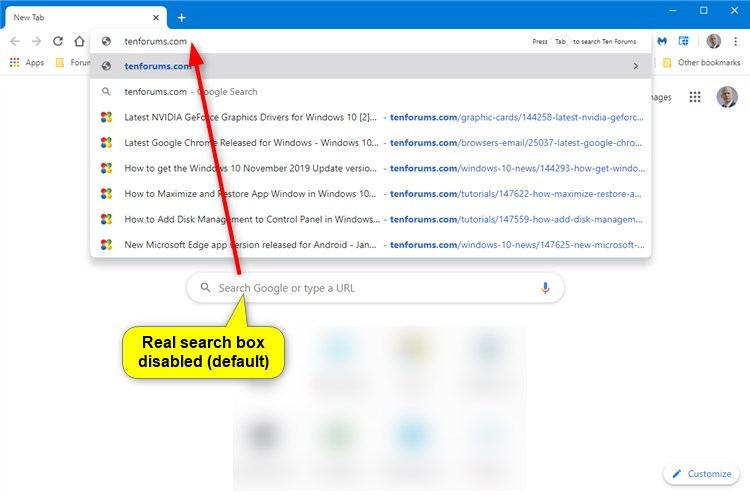This screenshot has height=495, width=750.
Task: Click the magnifier icon of Google Search suggestion
Action: click(x=106, y=91)
